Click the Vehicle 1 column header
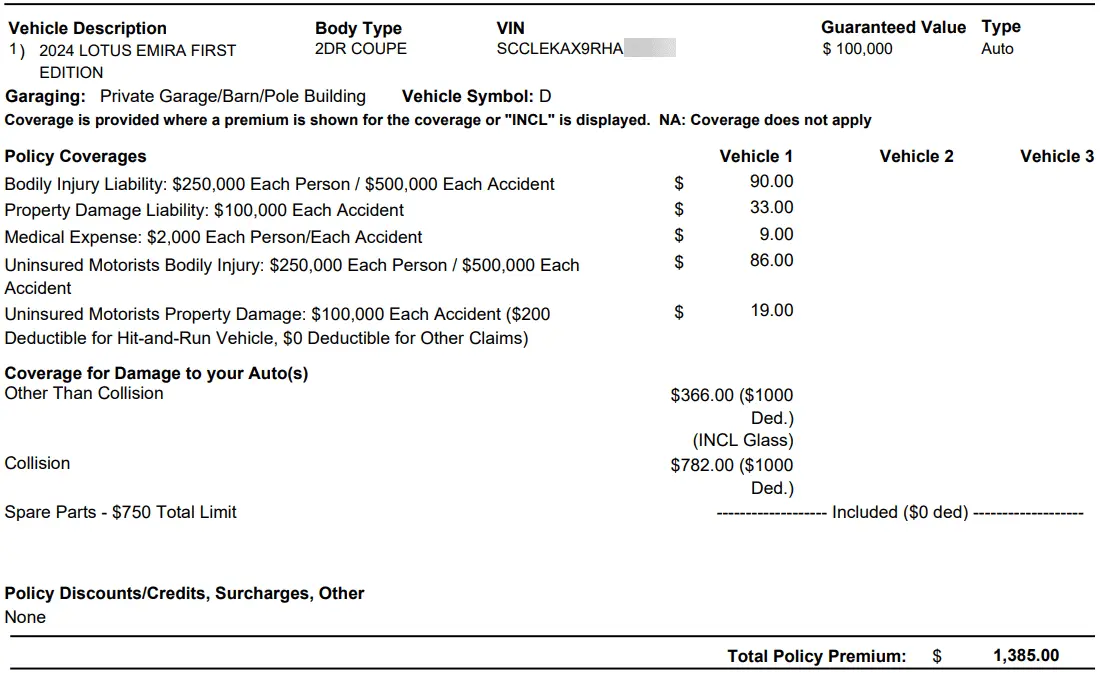The image size is (1103, 673). click(x=755, y=156)
